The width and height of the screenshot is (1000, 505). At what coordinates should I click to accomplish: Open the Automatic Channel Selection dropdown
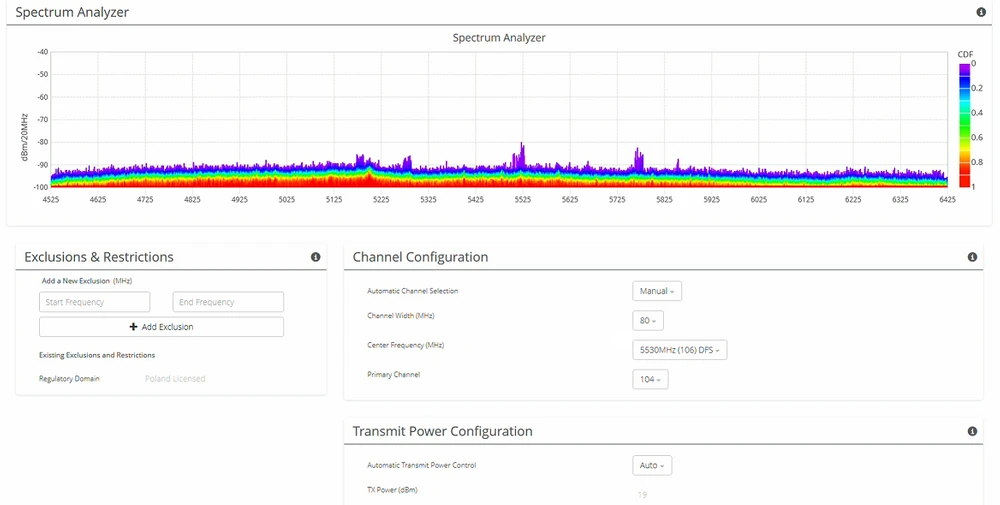click(x=657, y=291)
